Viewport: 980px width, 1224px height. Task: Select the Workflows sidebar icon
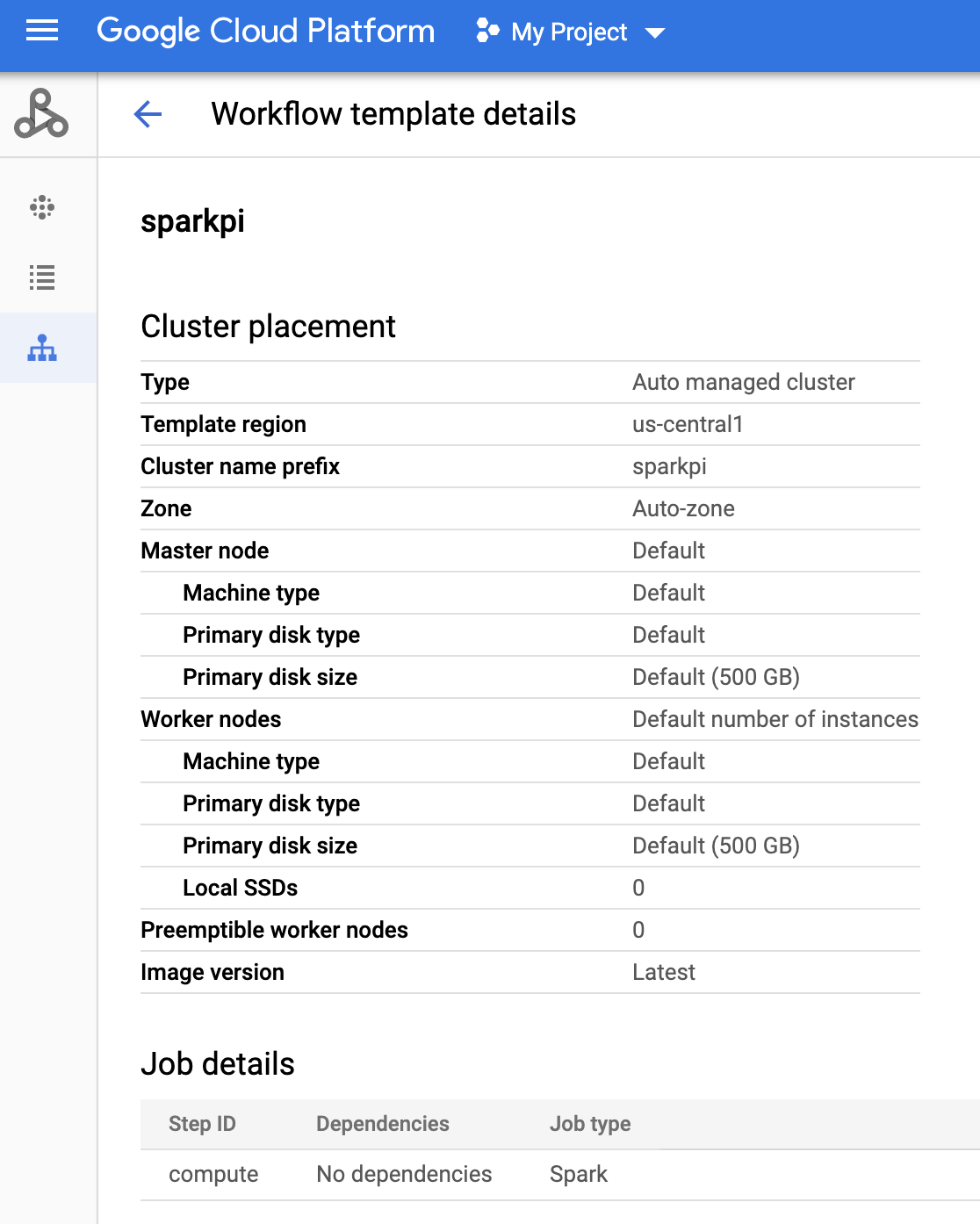click(x=41, y=349)
